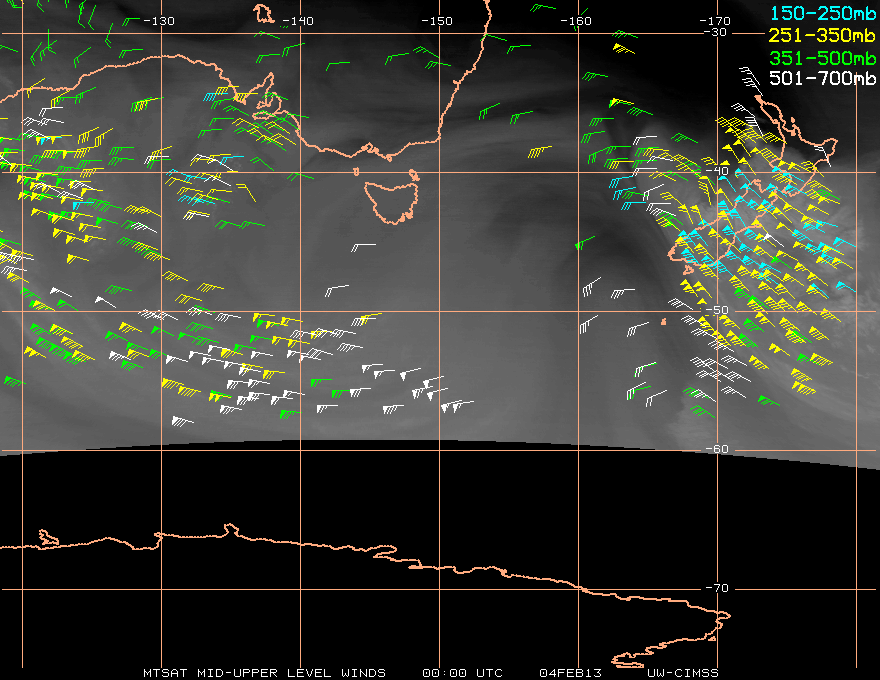Select the white 501-700mb legend label
The height and width of the screenshot is (680, 880).
tap(822, 78)
